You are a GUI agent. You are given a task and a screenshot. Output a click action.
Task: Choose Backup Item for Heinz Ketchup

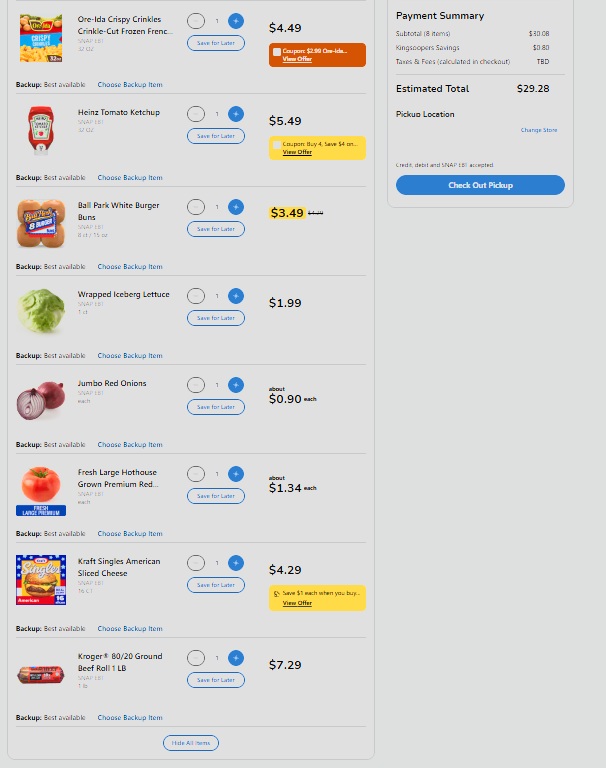click(130, 178)
